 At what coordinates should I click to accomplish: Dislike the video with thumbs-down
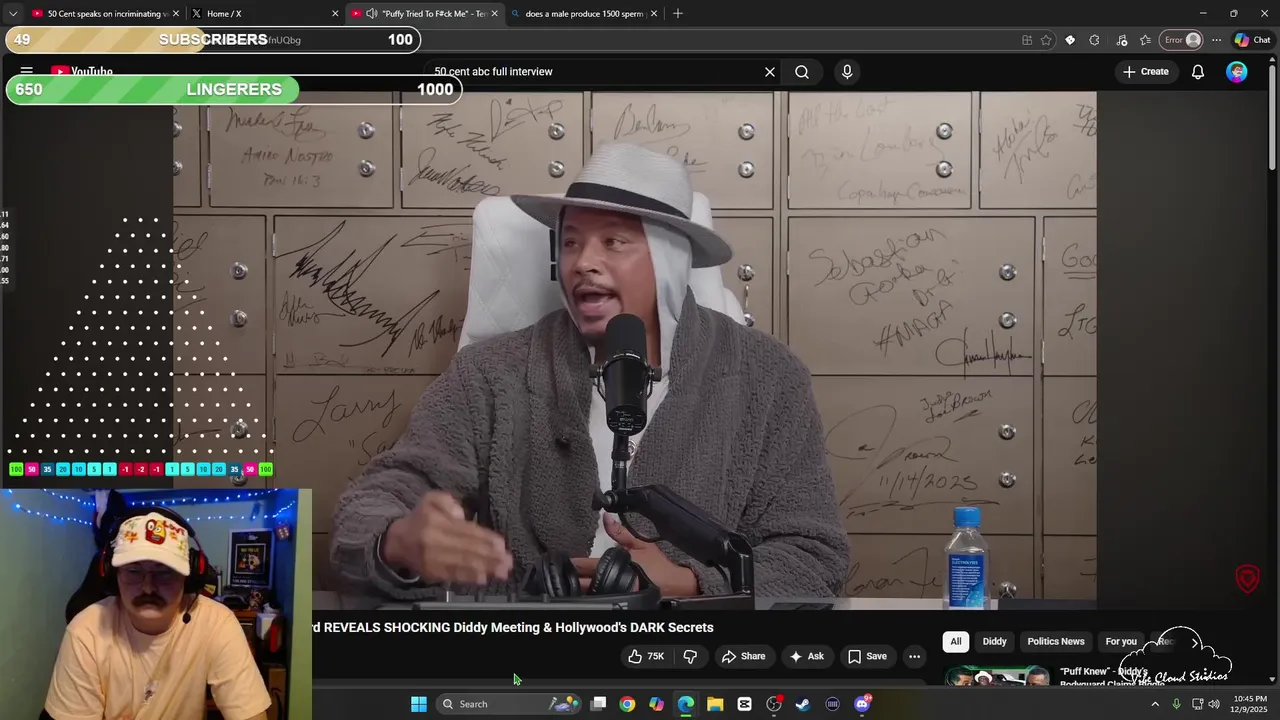click(690, 656)
